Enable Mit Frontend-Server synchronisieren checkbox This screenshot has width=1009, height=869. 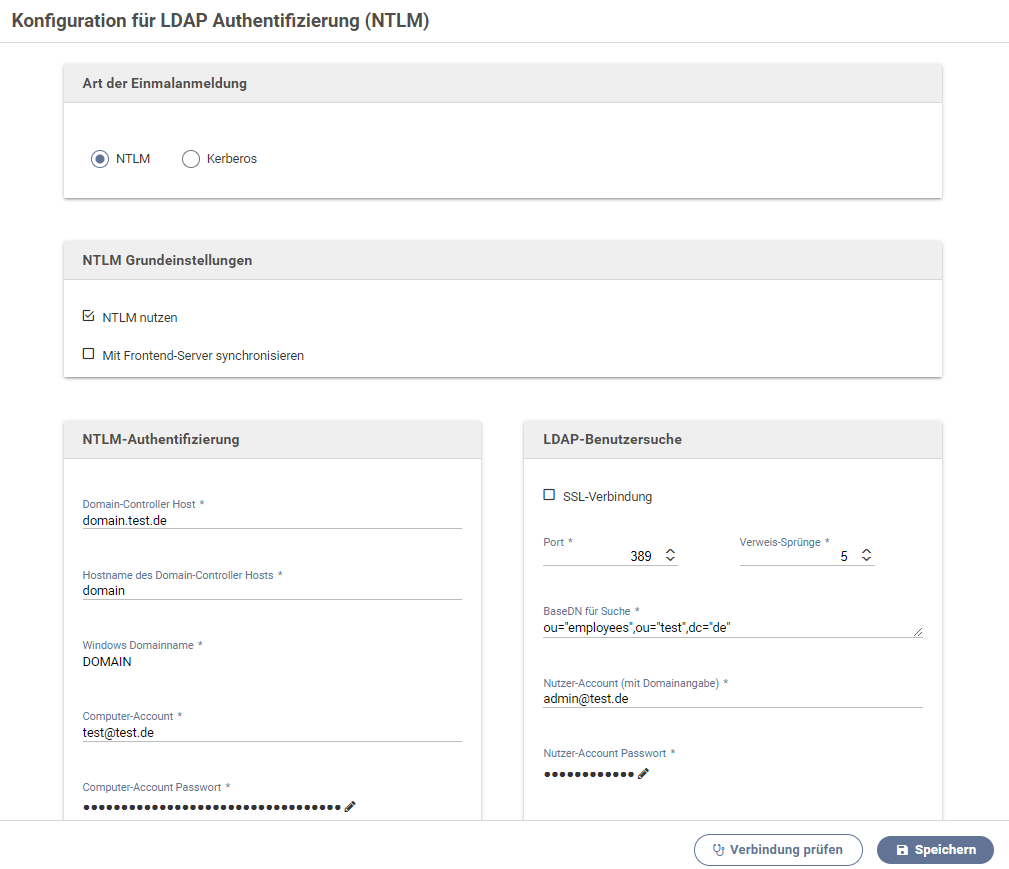[88, 354]
